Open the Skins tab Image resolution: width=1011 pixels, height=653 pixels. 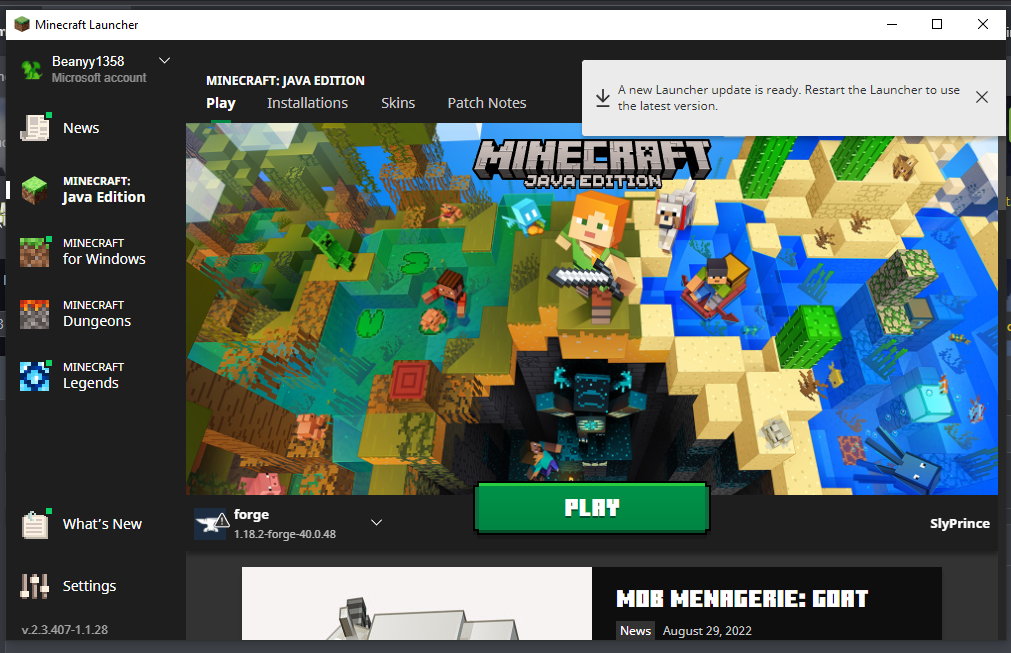click(x=398, y=103)
